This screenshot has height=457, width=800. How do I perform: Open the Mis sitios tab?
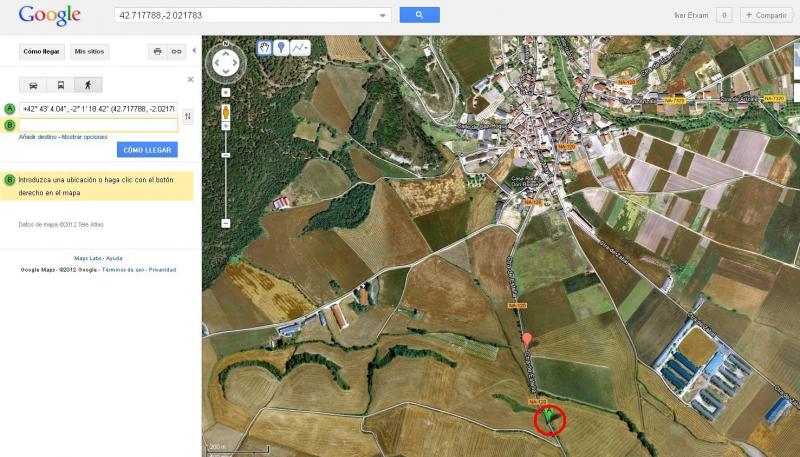click(x=91, y=51)
